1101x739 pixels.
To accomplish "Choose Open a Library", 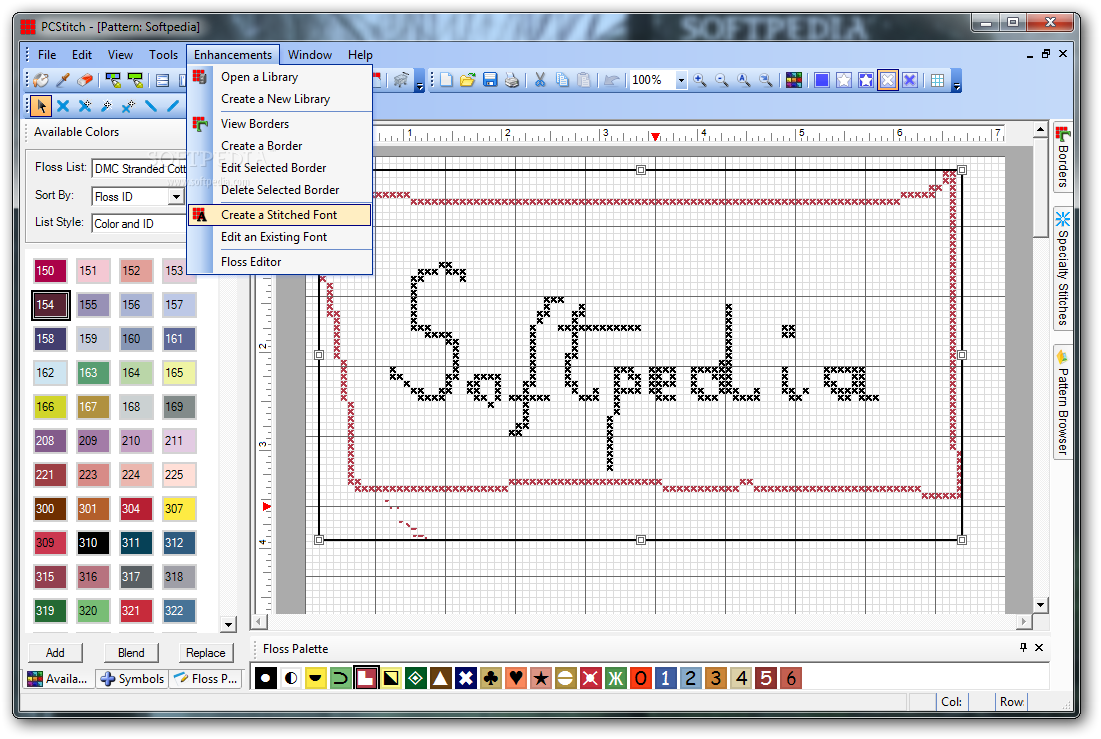I will 280,77.
